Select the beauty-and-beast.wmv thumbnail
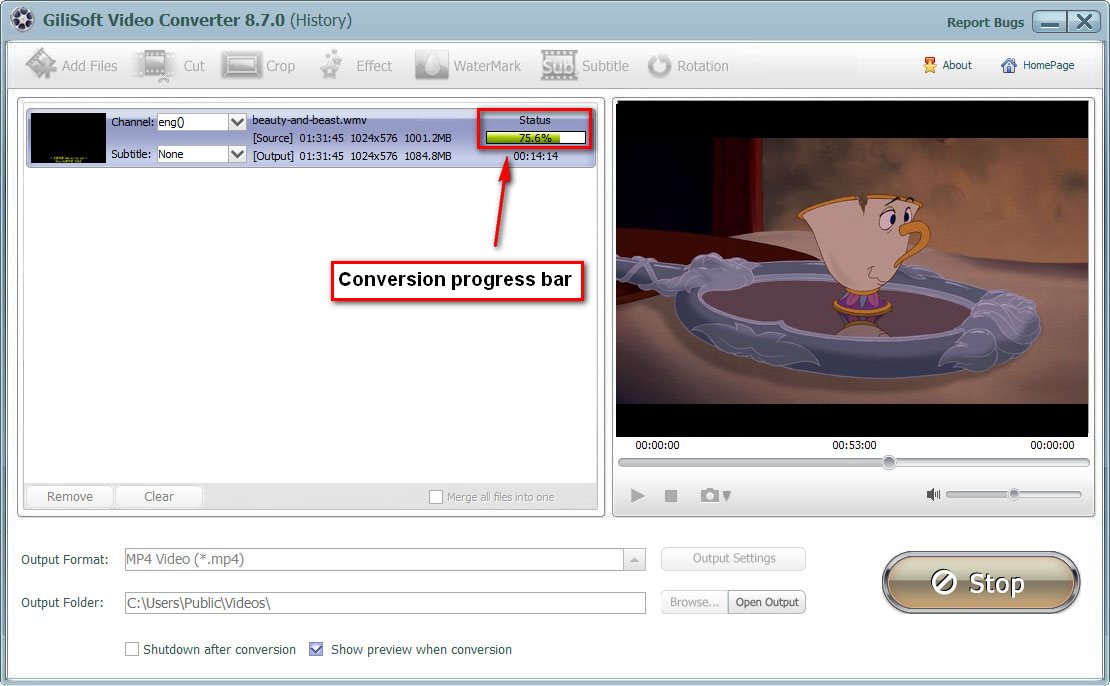Viewport: 1110px width, 686px height. pos(68,138)
